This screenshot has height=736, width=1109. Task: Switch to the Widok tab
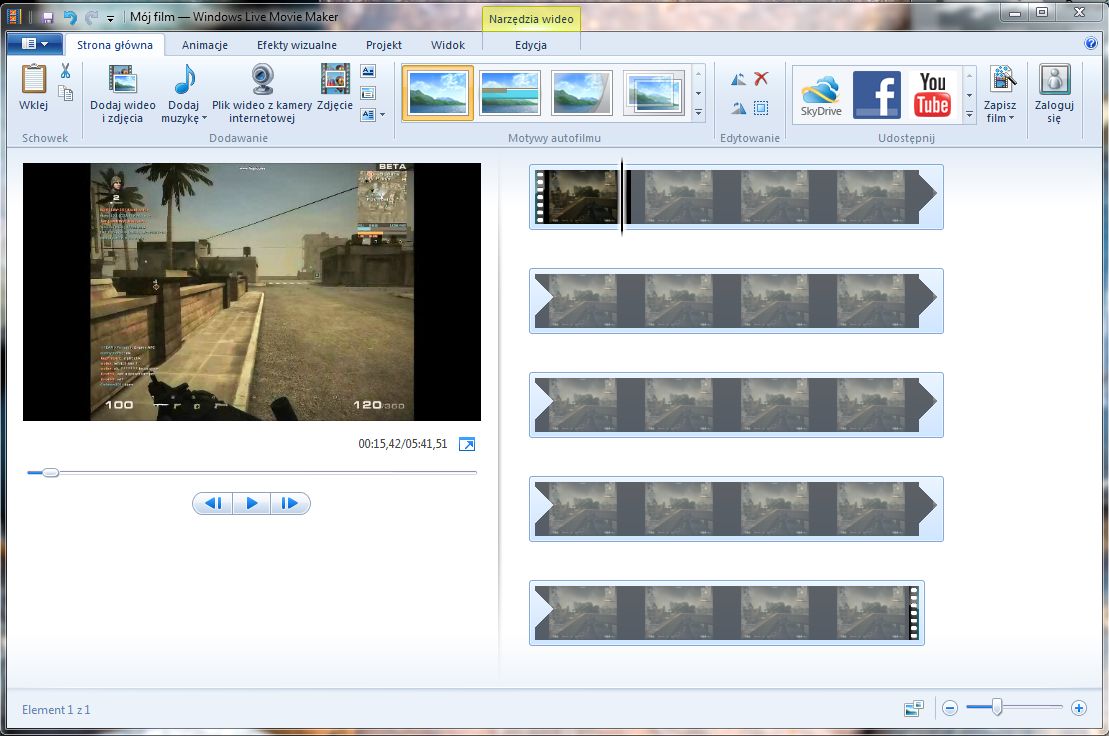(448, 45)
